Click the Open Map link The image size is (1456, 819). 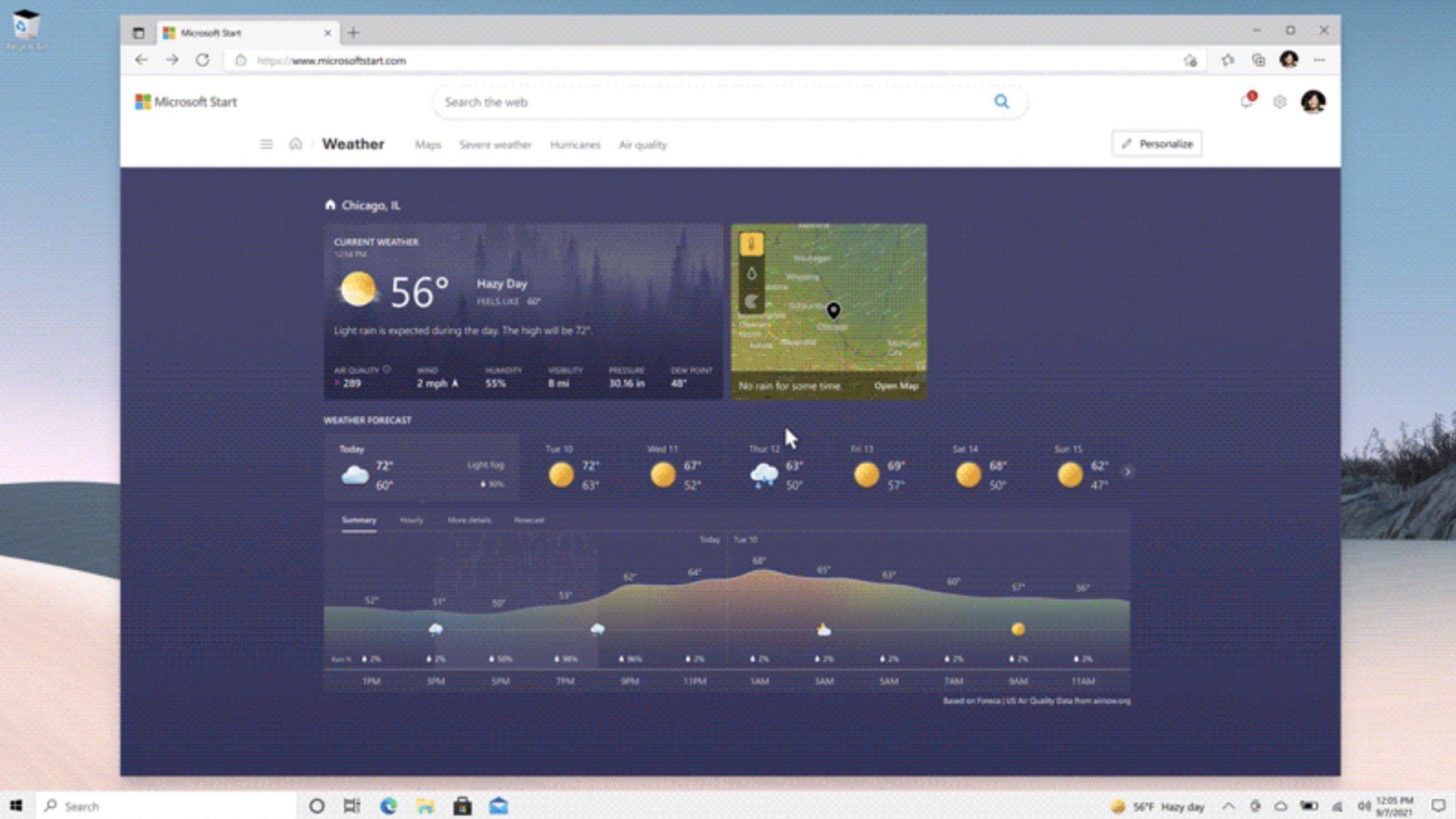[x=896, y=385]
